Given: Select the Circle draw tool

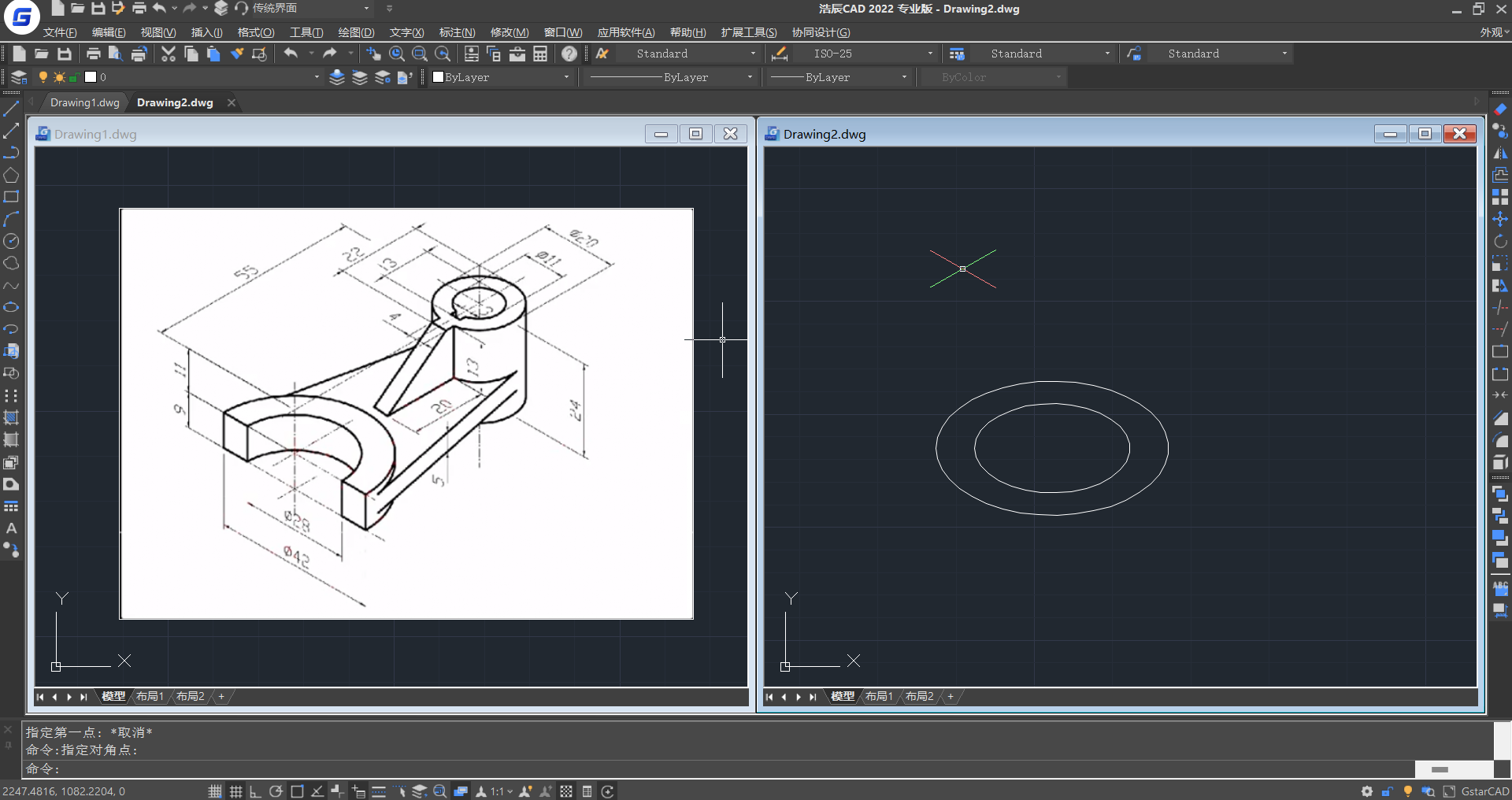Looking at the screenshot, I should pos(11,241).
